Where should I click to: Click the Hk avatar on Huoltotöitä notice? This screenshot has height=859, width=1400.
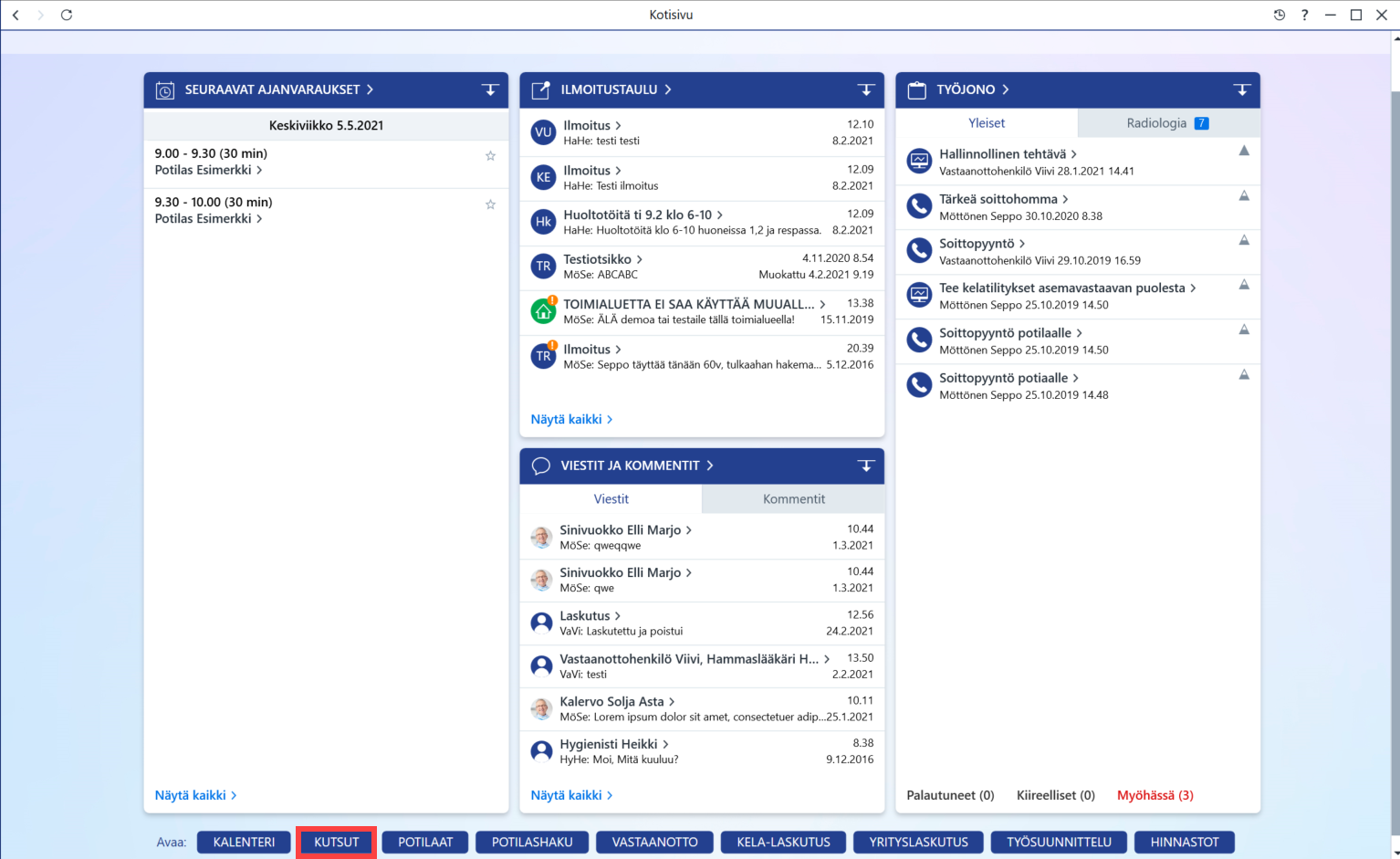point(543,222)
